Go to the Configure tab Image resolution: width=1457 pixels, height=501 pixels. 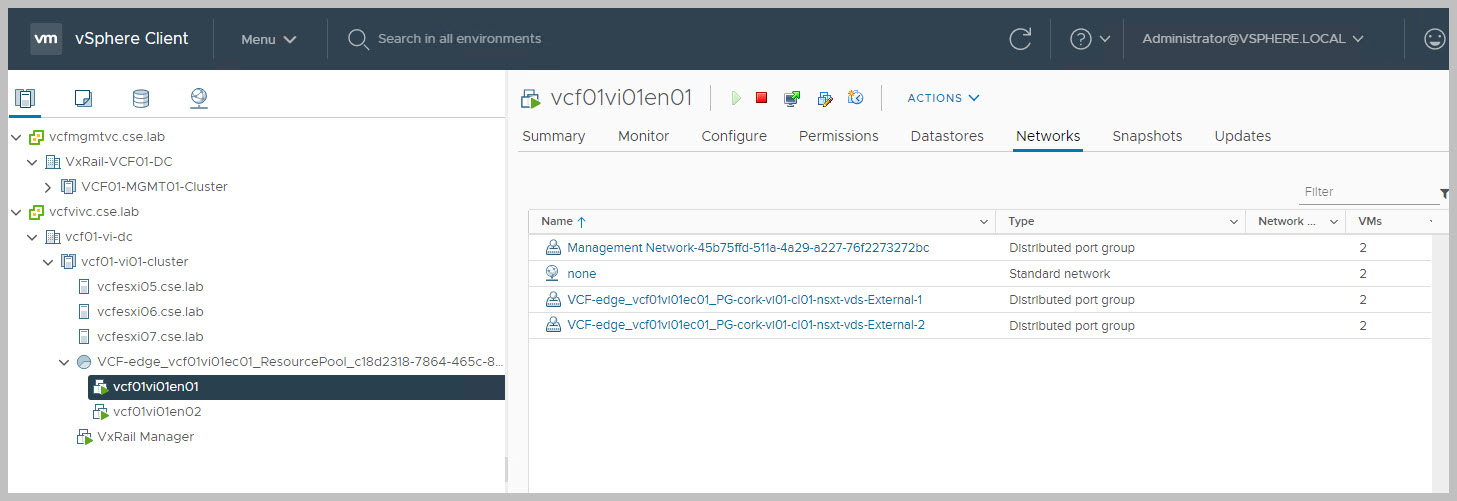(734, 136)
